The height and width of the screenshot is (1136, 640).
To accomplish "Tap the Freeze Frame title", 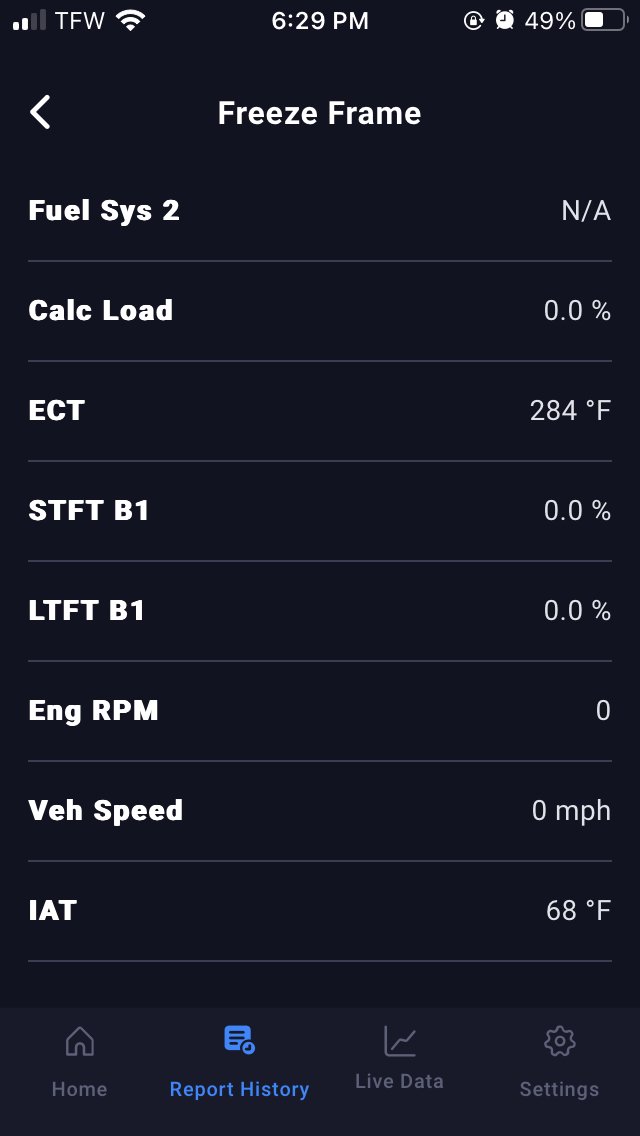I will (320, 113).
